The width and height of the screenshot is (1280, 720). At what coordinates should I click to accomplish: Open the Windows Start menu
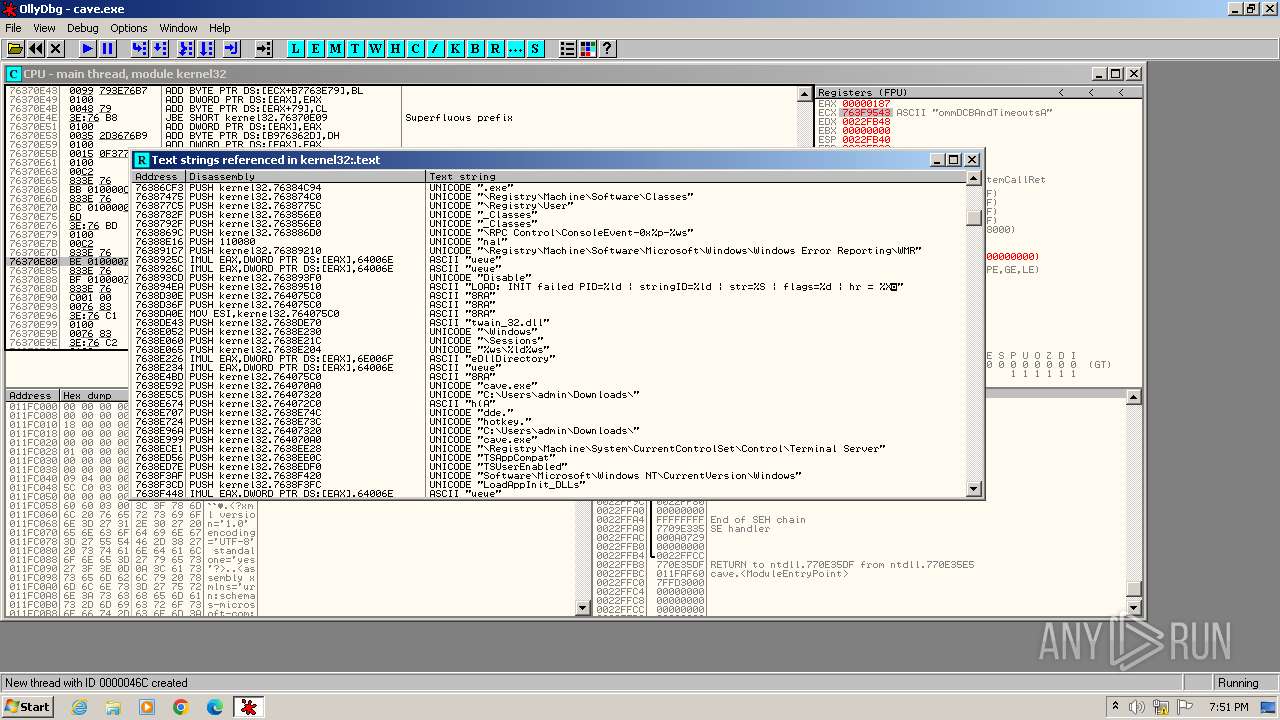tap(27, 707)
